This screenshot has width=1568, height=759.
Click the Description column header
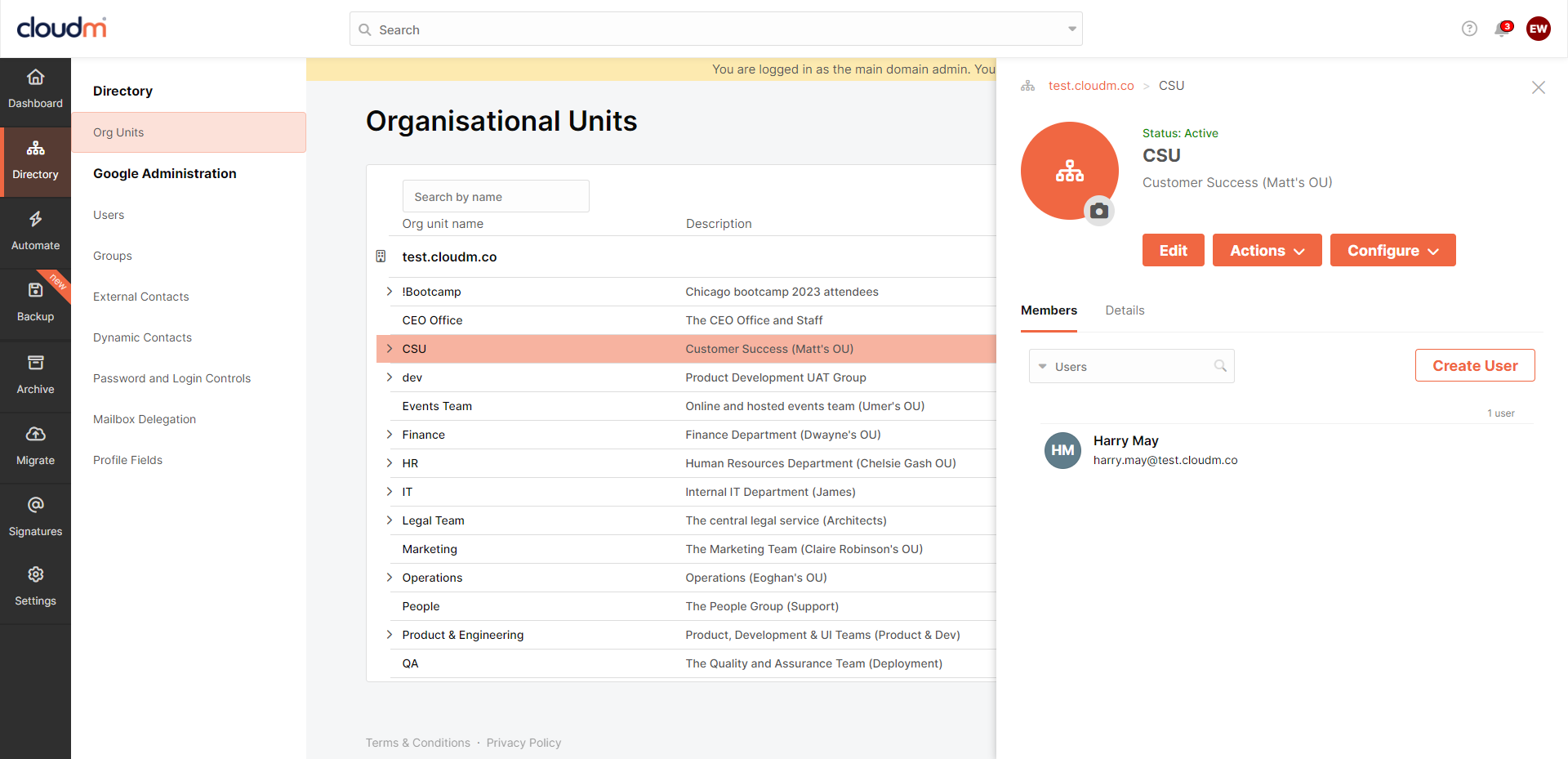click(719, 224)
